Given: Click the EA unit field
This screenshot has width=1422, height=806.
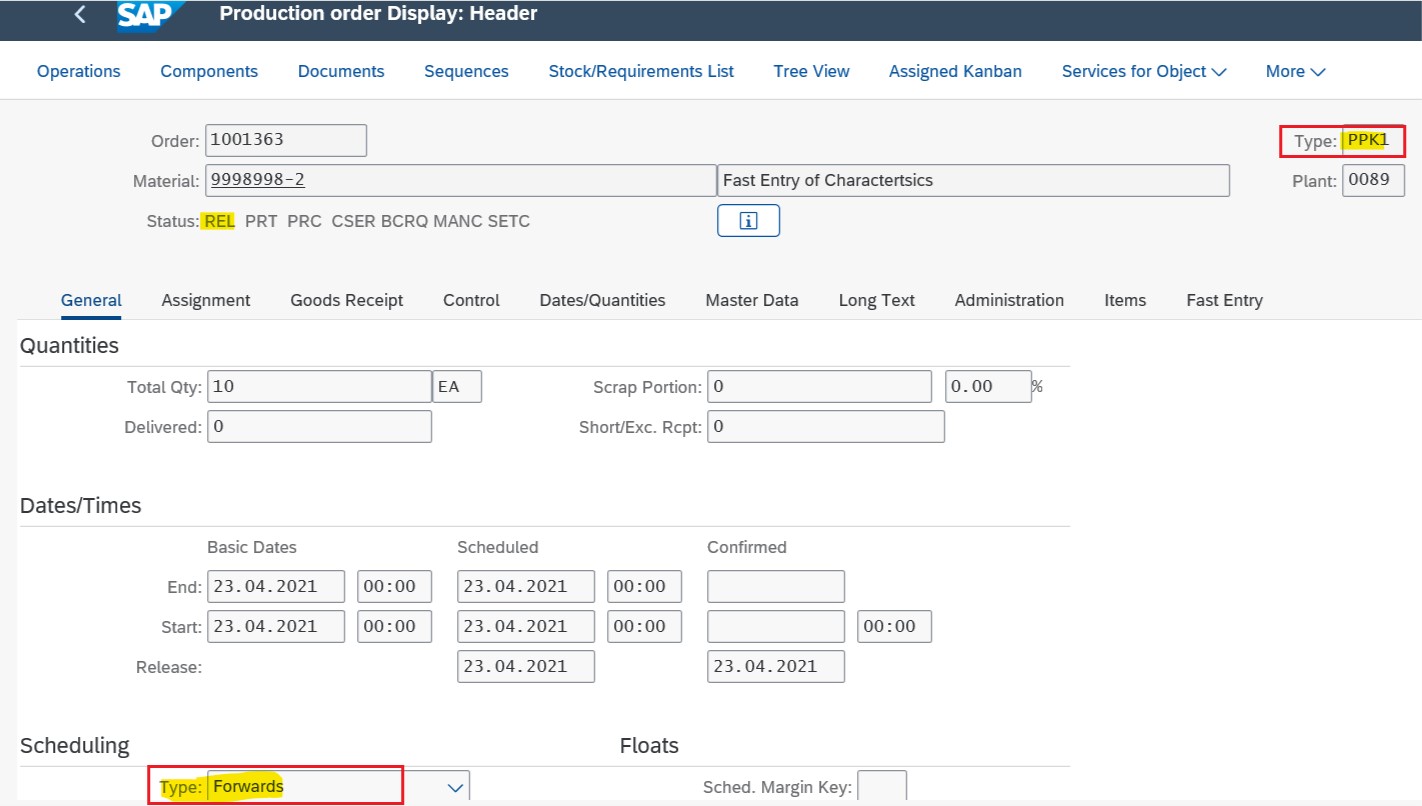Looking at the screenshot, I should click(457, 386).
